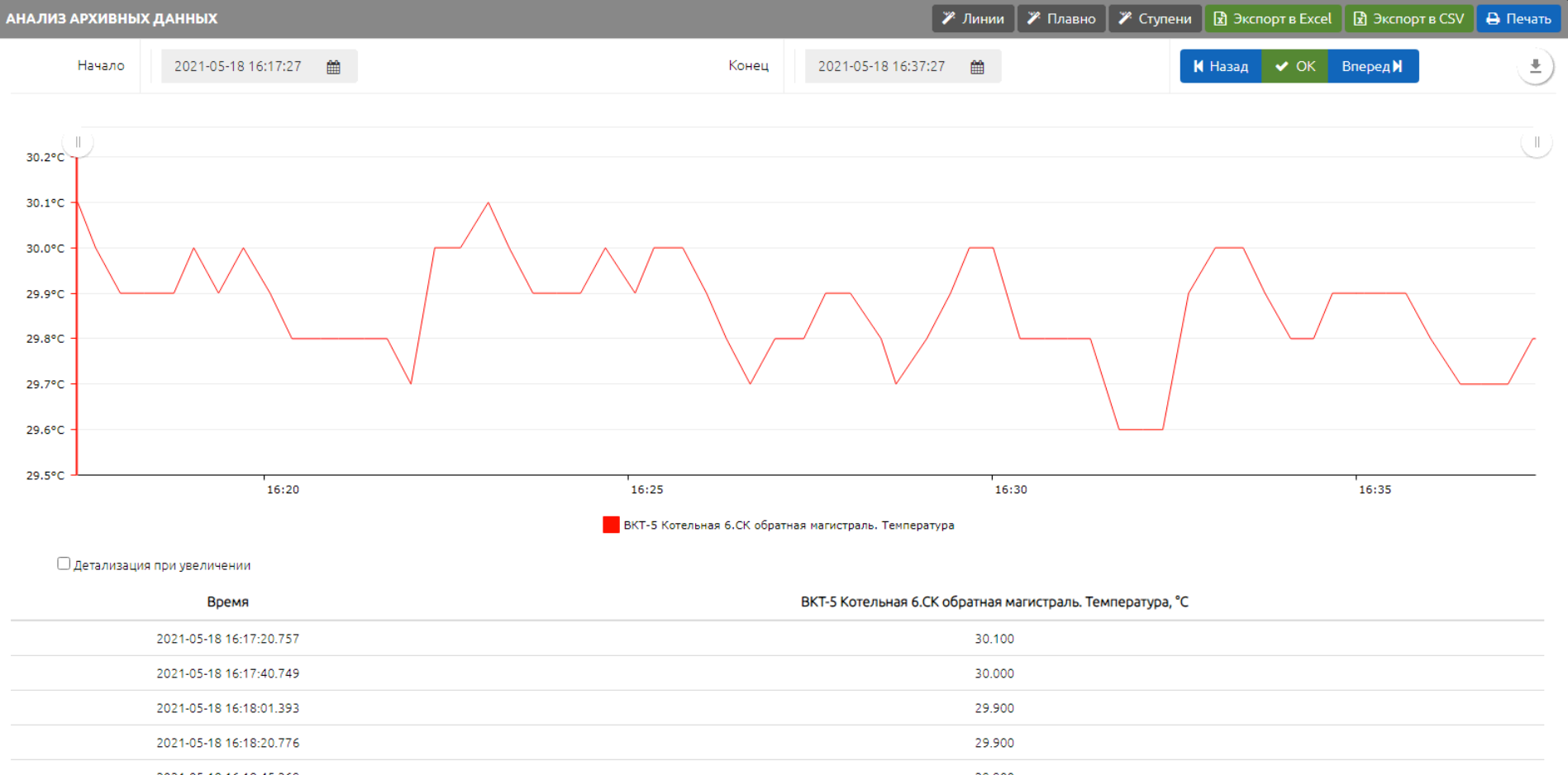The height and width of the screenshot is (775, 1568).
Task: Click the calendar icon in Конец field
Action: click(977, 67)
